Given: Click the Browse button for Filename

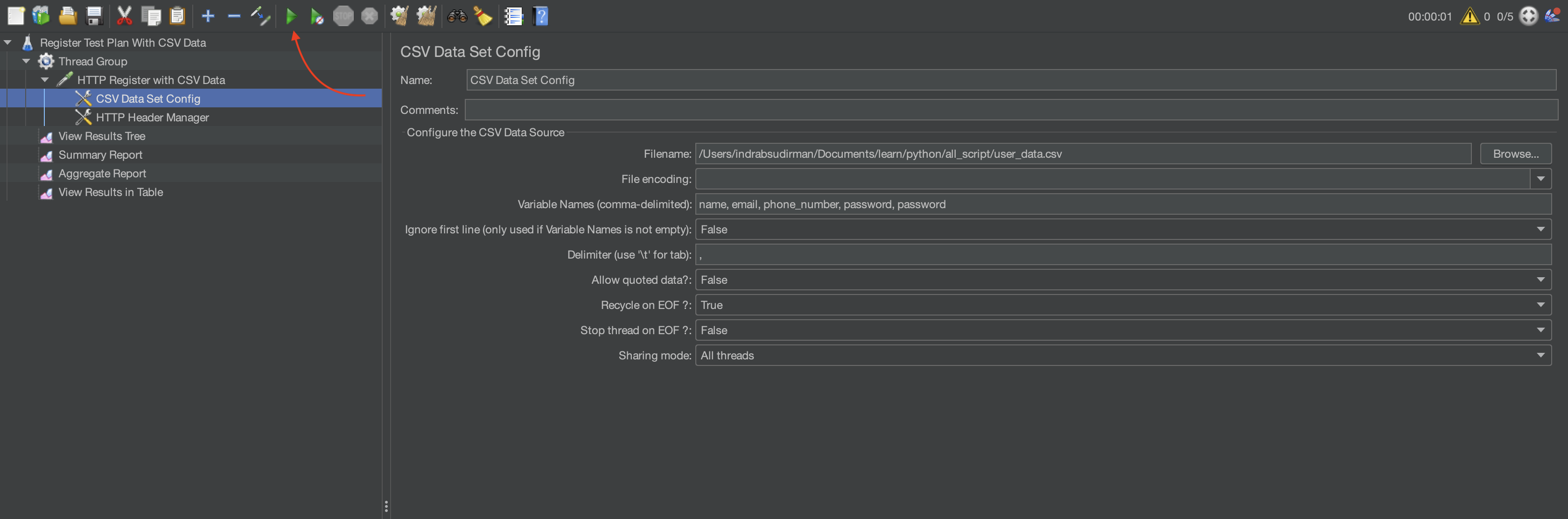Looking at the screenshot, I should pyautogui.click(x=1516, y=154).
